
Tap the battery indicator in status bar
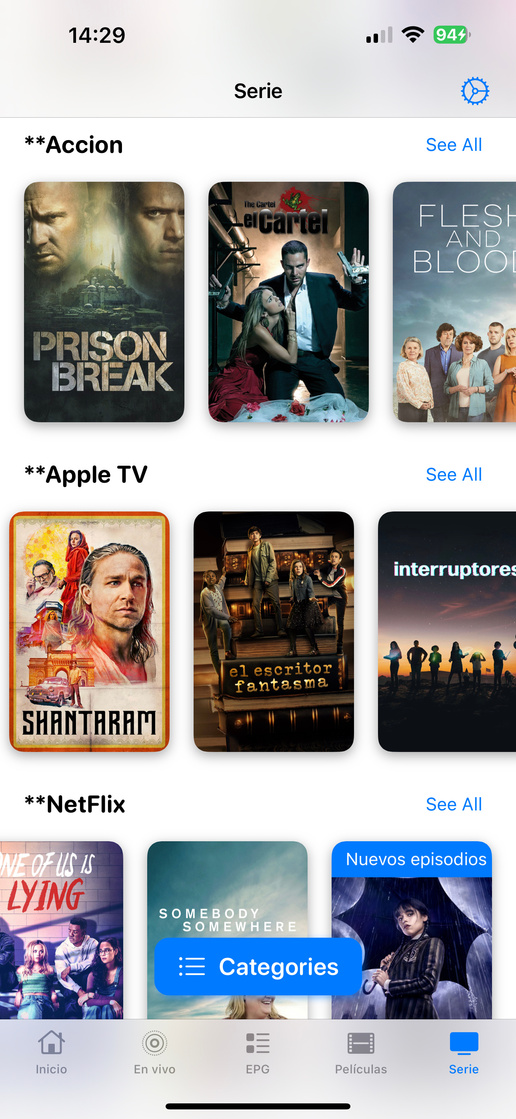point(451,34)
